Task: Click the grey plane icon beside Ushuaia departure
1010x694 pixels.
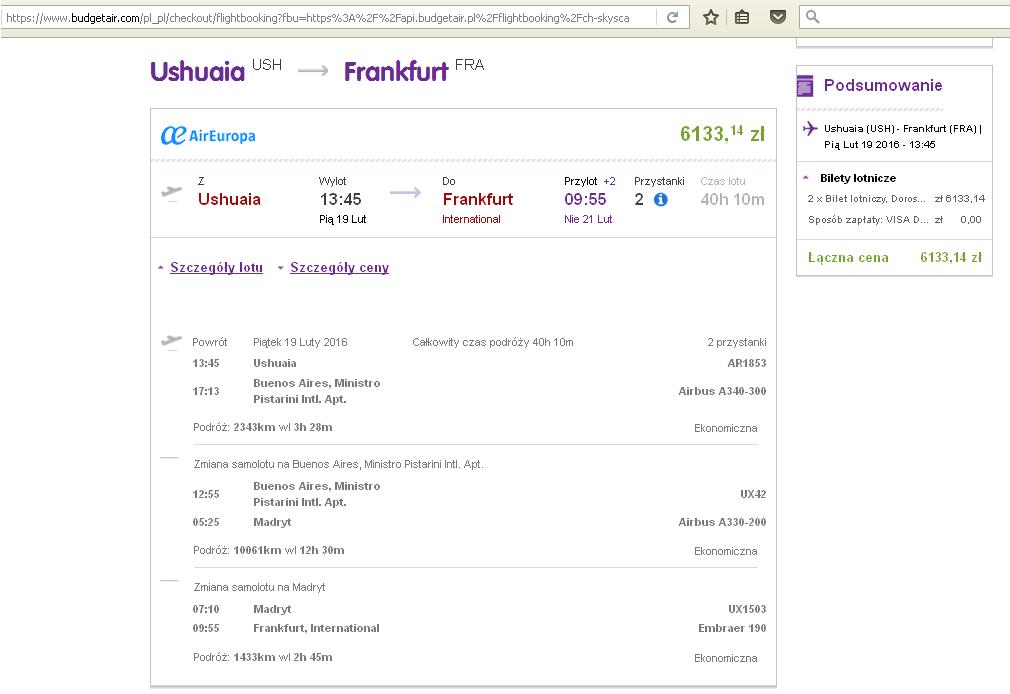Action: 171,193
